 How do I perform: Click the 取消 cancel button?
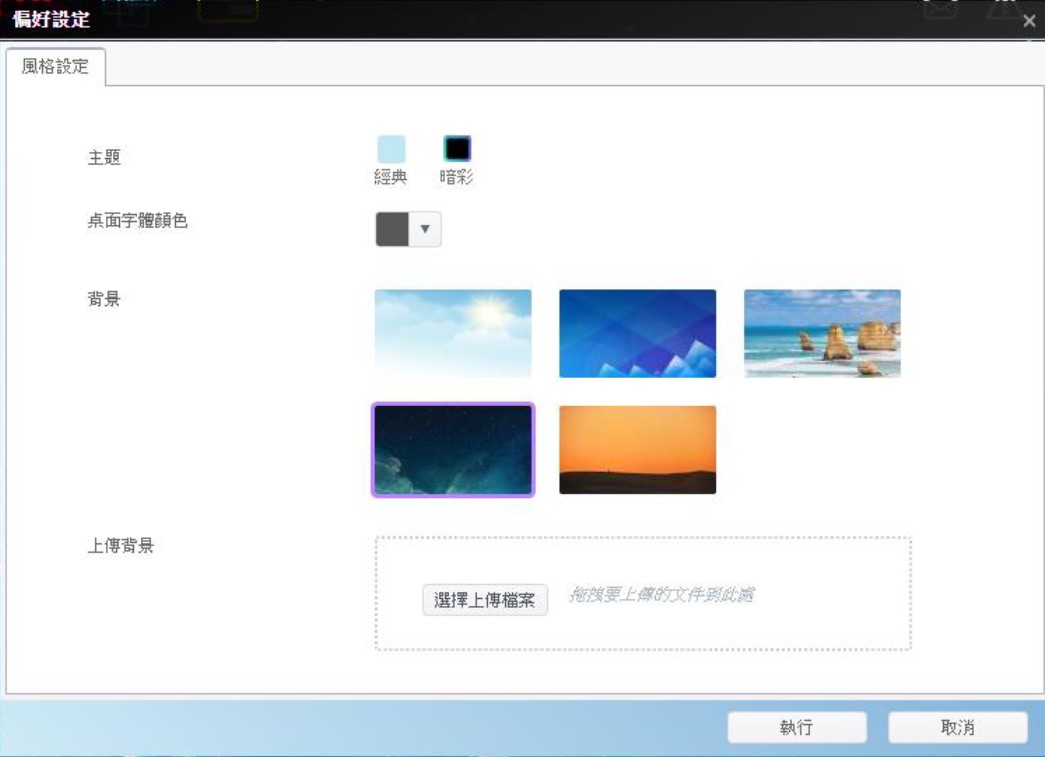958,727
